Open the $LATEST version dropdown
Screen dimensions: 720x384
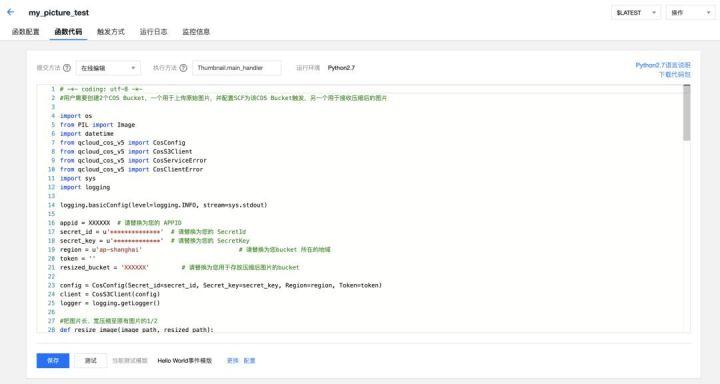pos(636,12)
